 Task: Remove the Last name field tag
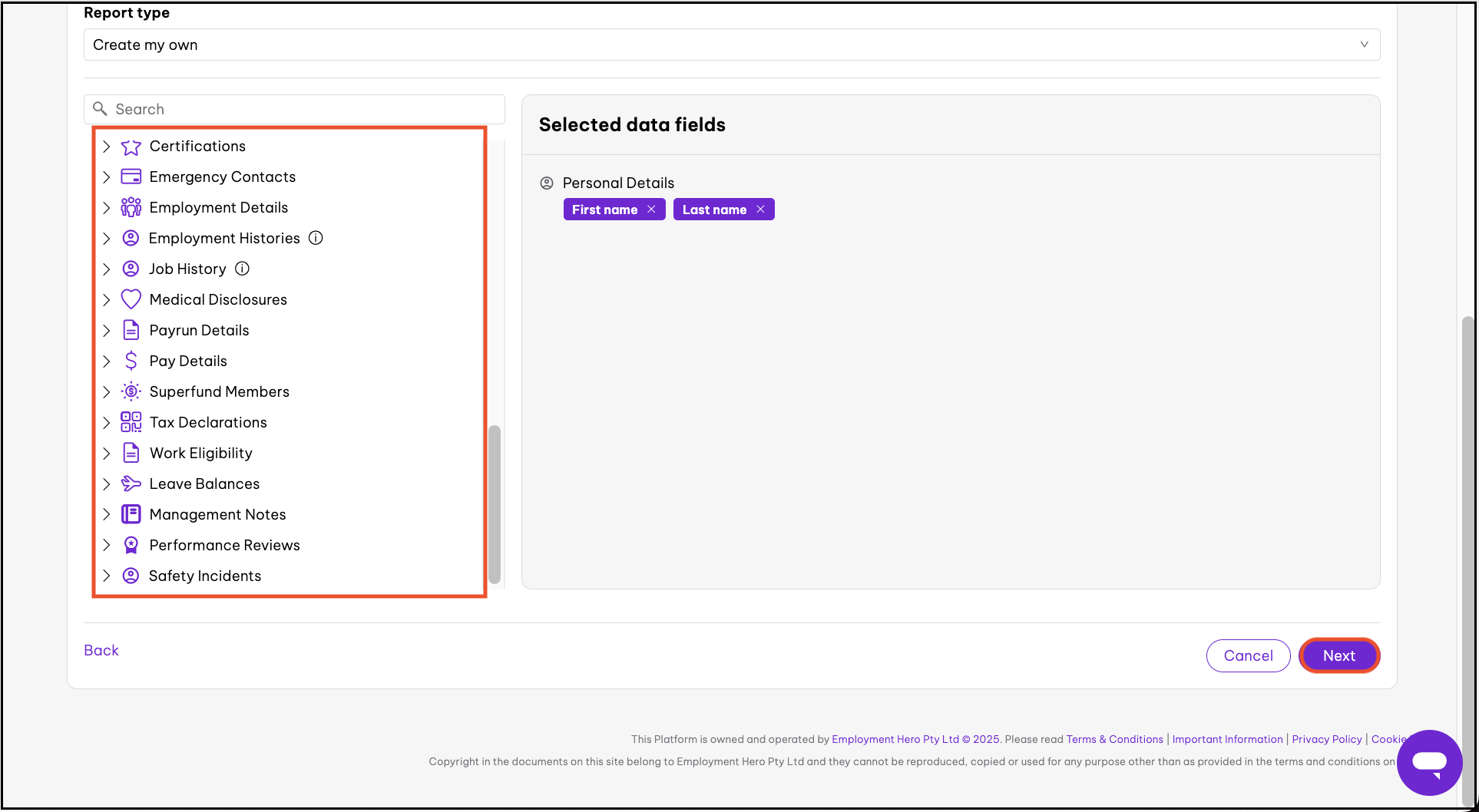[x=760, y=210]
